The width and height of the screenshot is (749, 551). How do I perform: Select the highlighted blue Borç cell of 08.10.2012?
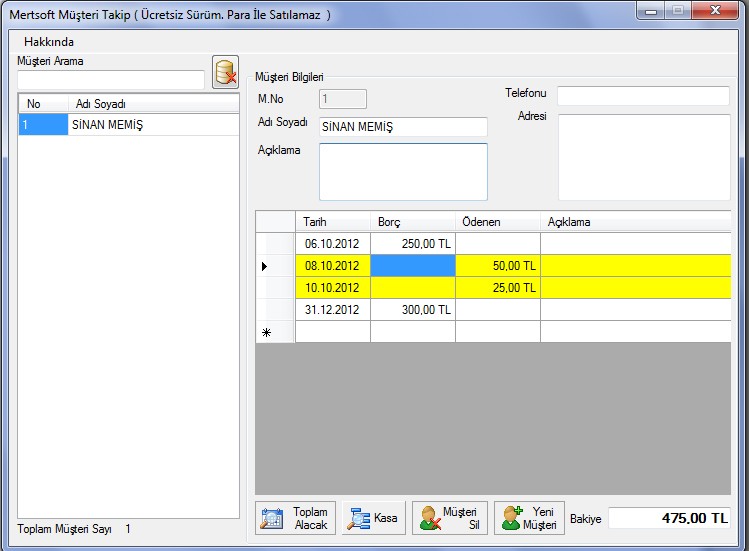(x=413, y=266)
